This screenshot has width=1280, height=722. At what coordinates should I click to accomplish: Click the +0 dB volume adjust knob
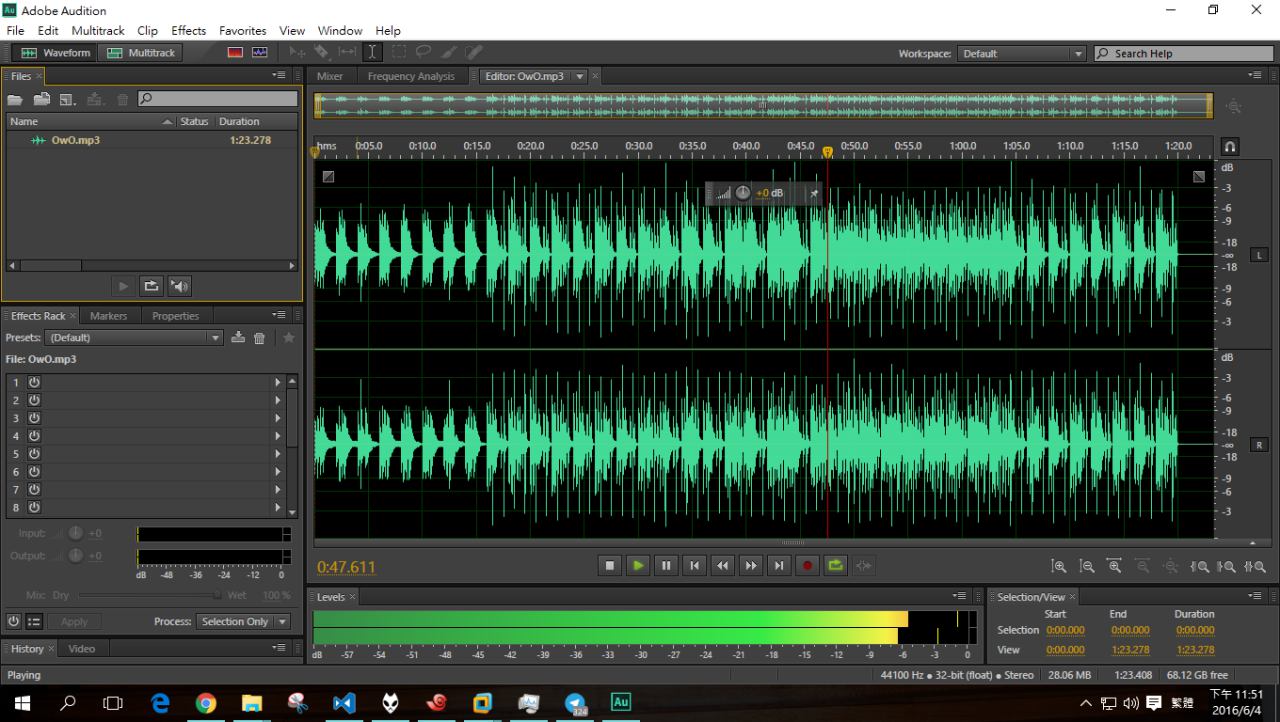coord(743,193)
